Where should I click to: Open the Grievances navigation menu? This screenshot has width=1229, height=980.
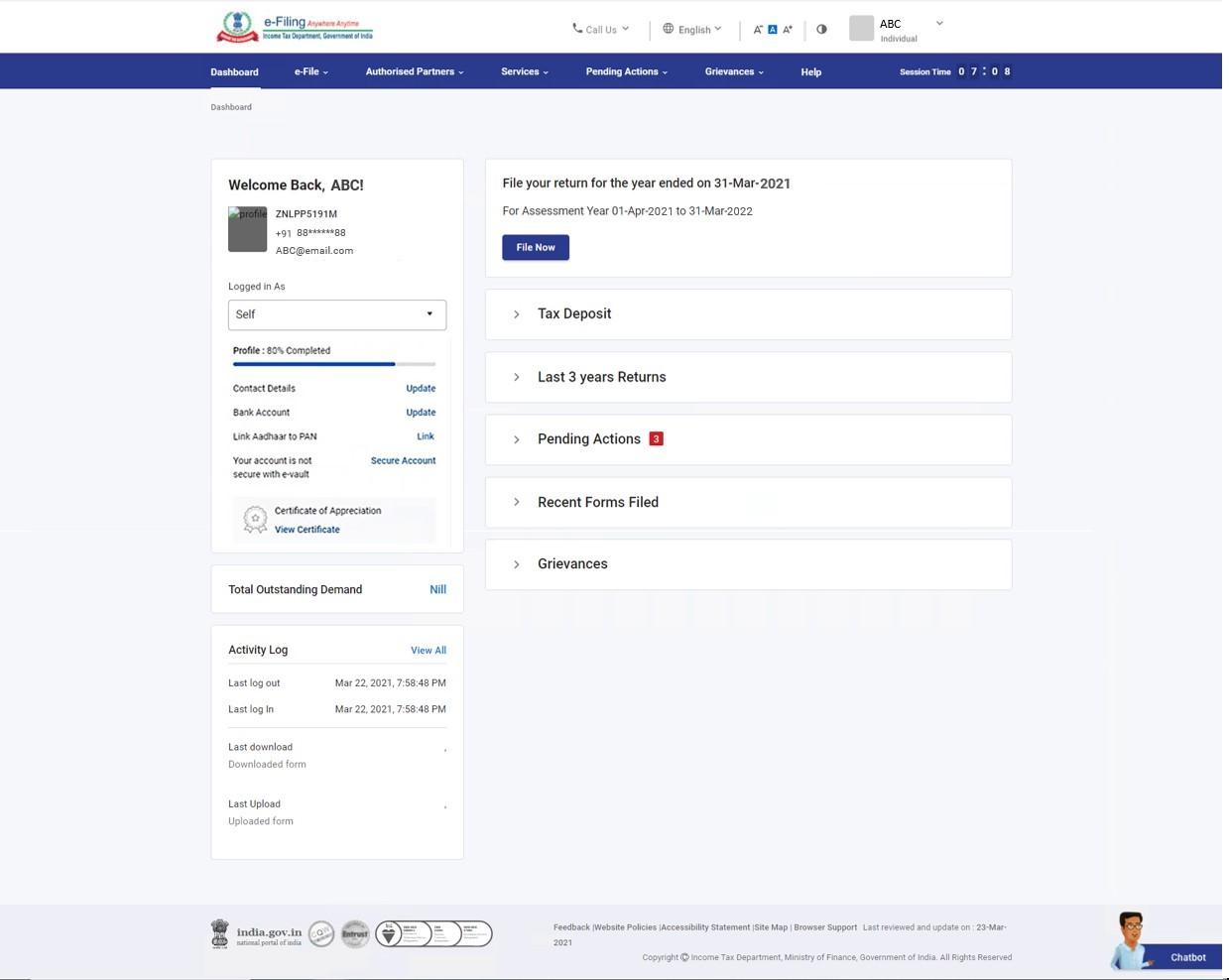733,70
